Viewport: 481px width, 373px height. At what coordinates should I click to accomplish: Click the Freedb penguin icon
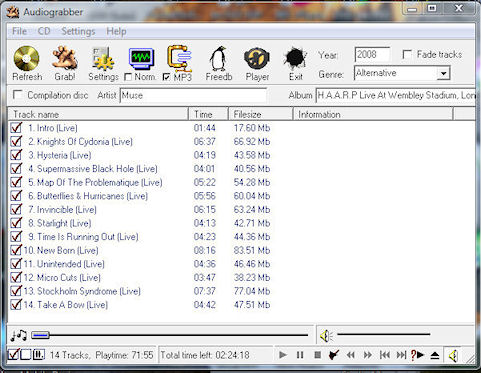pyautogui.click(x=218, y=59)
